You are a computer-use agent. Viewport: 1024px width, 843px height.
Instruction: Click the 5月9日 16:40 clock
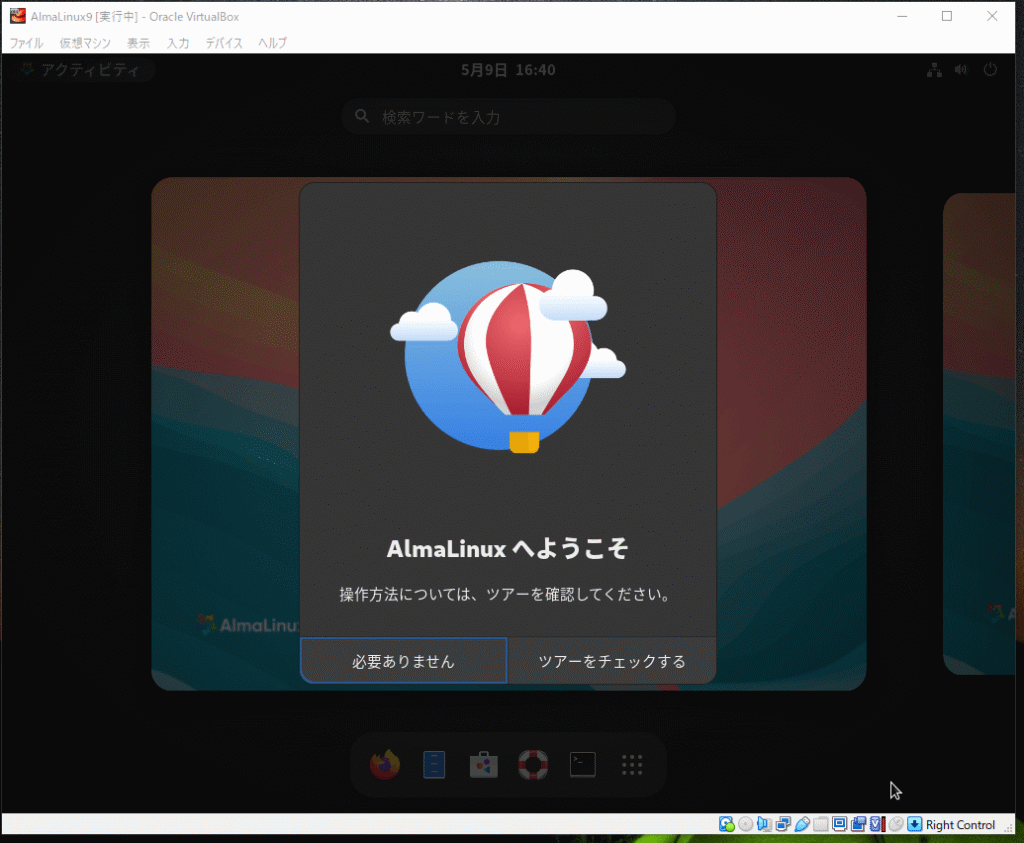point(508,70)
